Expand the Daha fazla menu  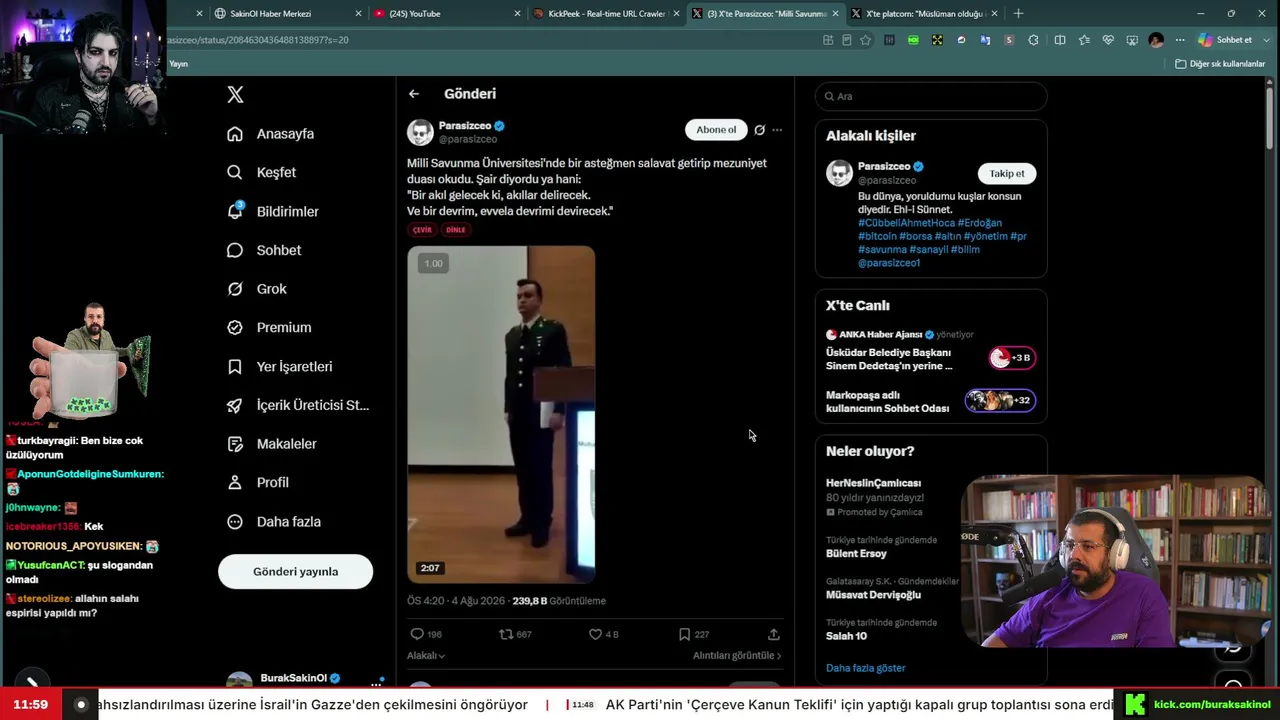tap(274, 522)
